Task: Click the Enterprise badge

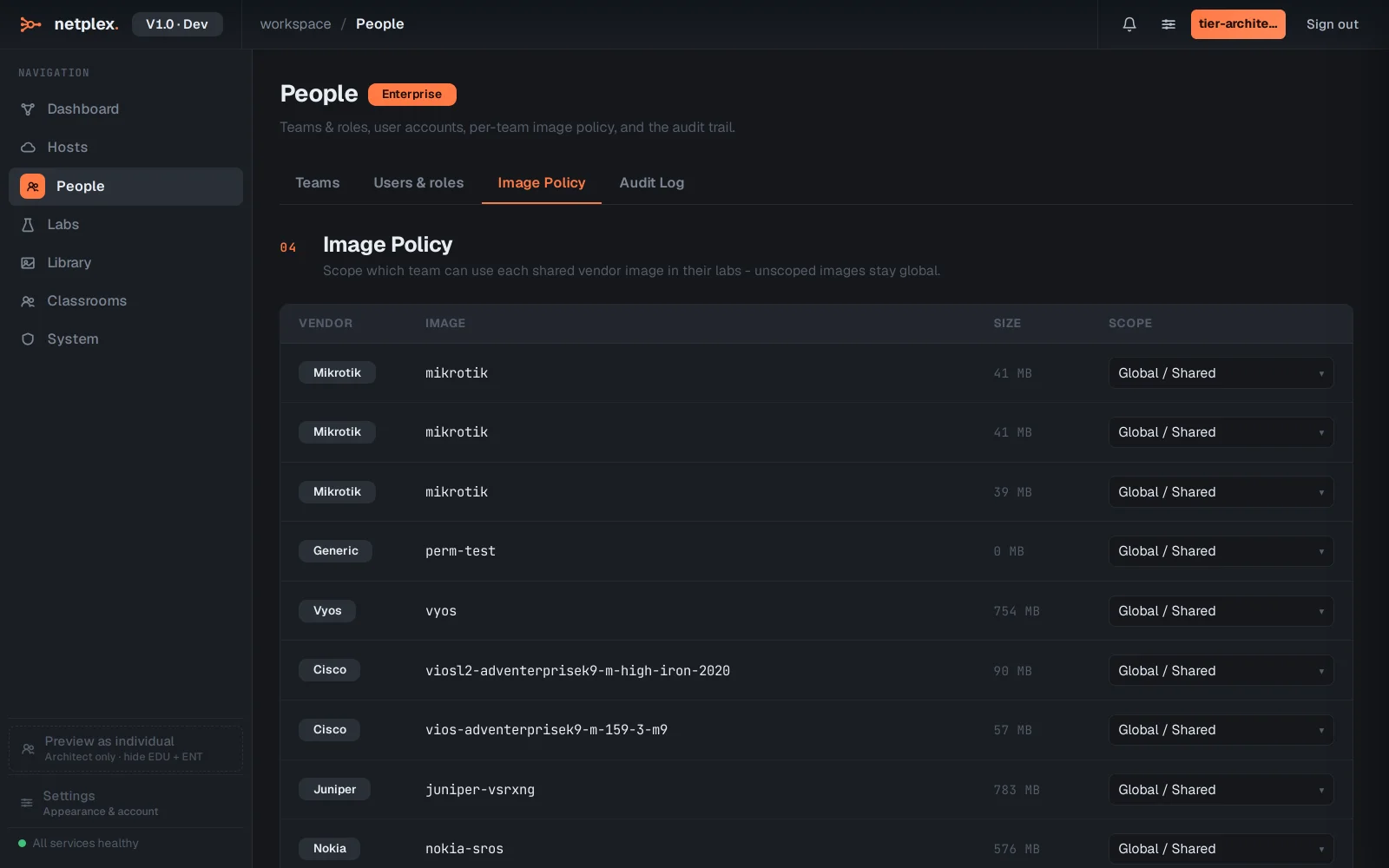Action: [x=411, y=95]
